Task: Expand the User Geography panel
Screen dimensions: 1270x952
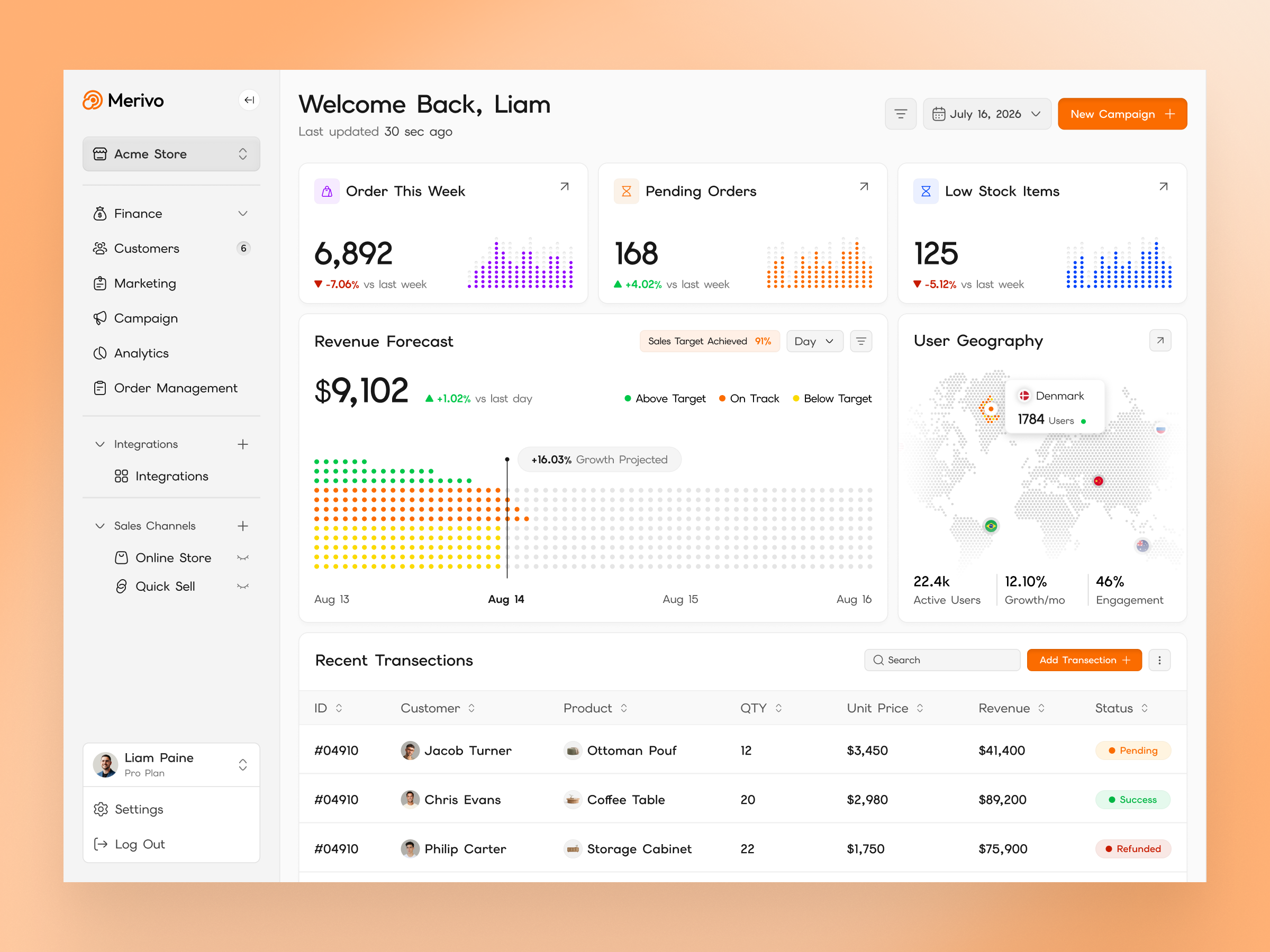Action: tap(1160, 340)
